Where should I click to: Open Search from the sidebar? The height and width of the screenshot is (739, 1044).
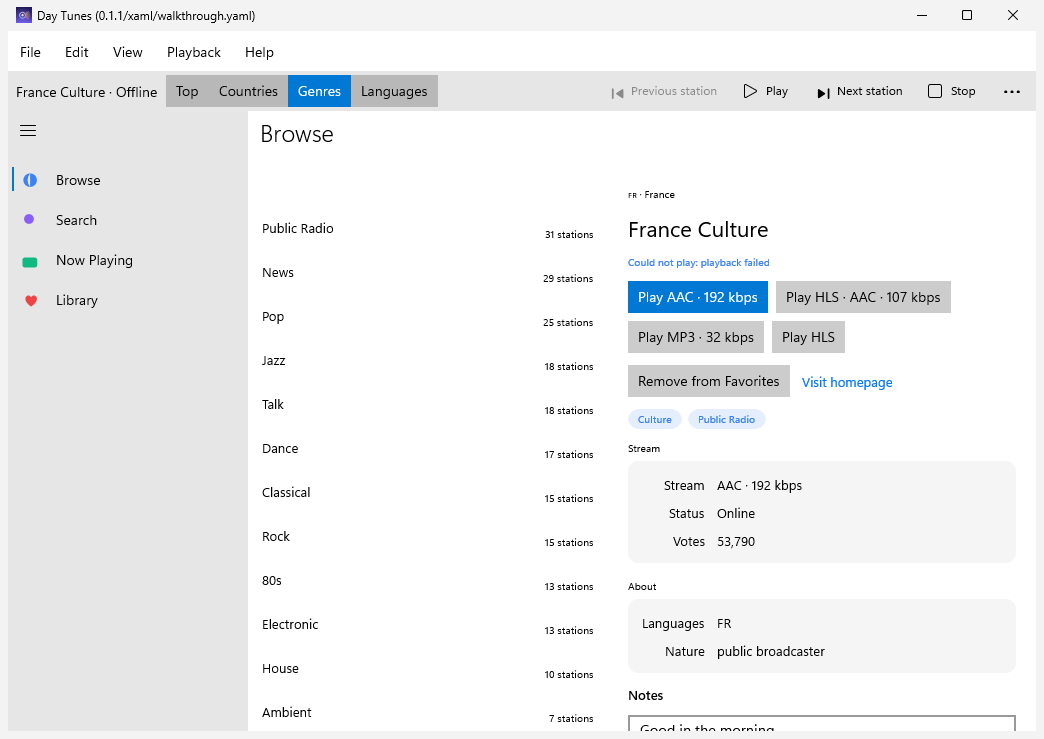pyautogui.click(x=127, y=220)
